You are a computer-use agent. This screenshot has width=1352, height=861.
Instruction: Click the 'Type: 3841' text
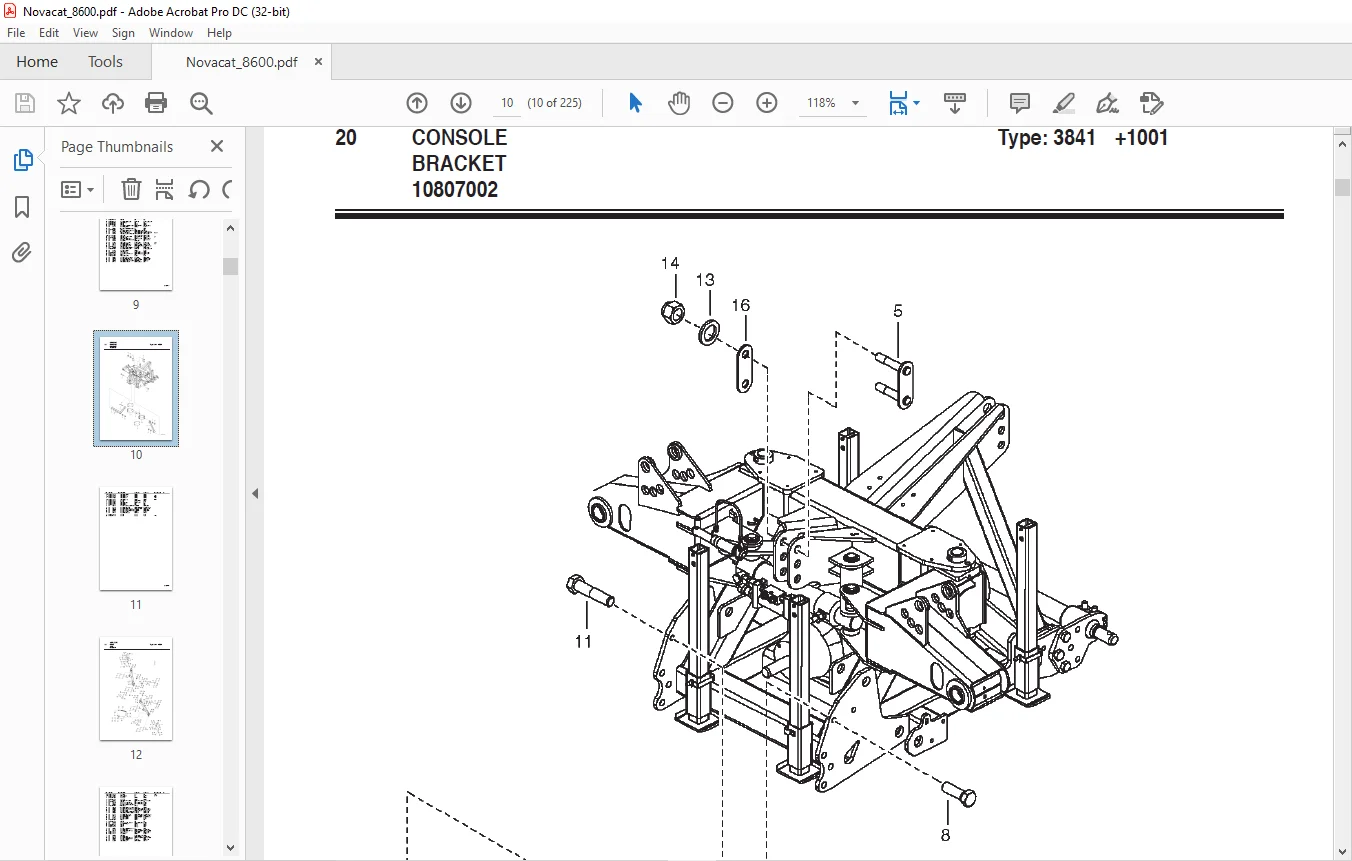coord(1047,138)
